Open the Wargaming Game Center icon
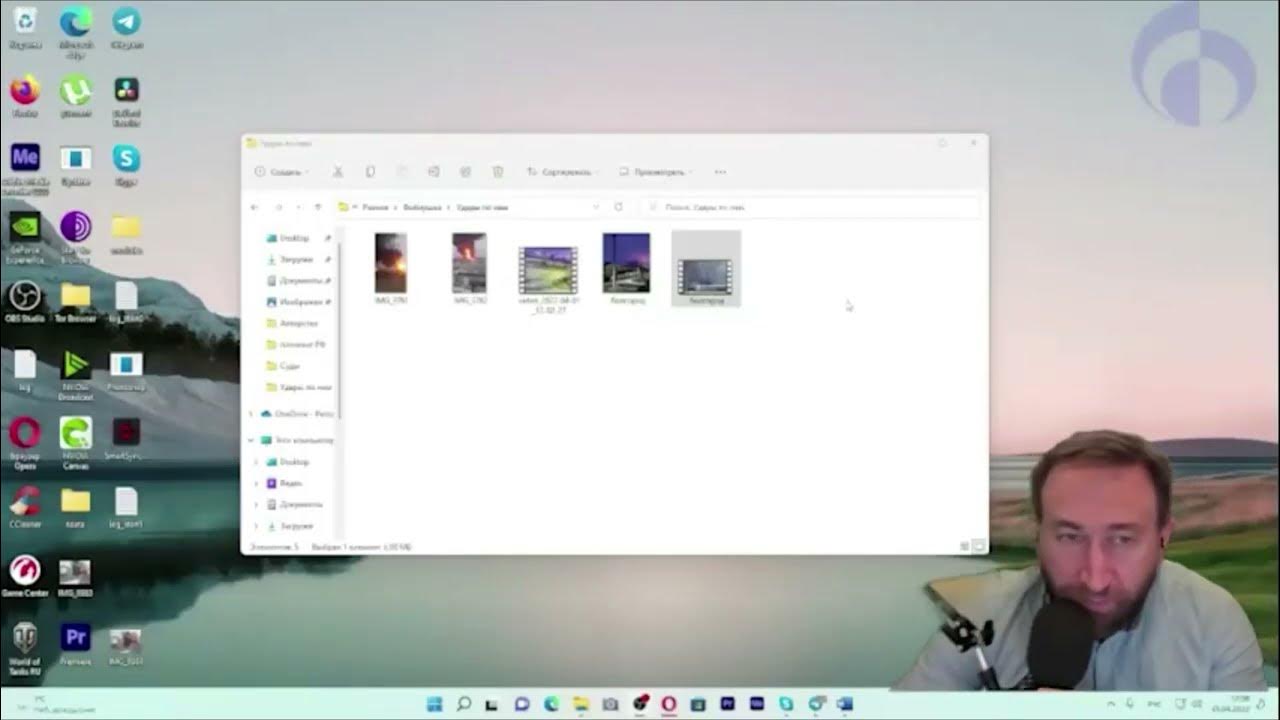This screenshot has width=1280, height=720. tap(25, 576)
